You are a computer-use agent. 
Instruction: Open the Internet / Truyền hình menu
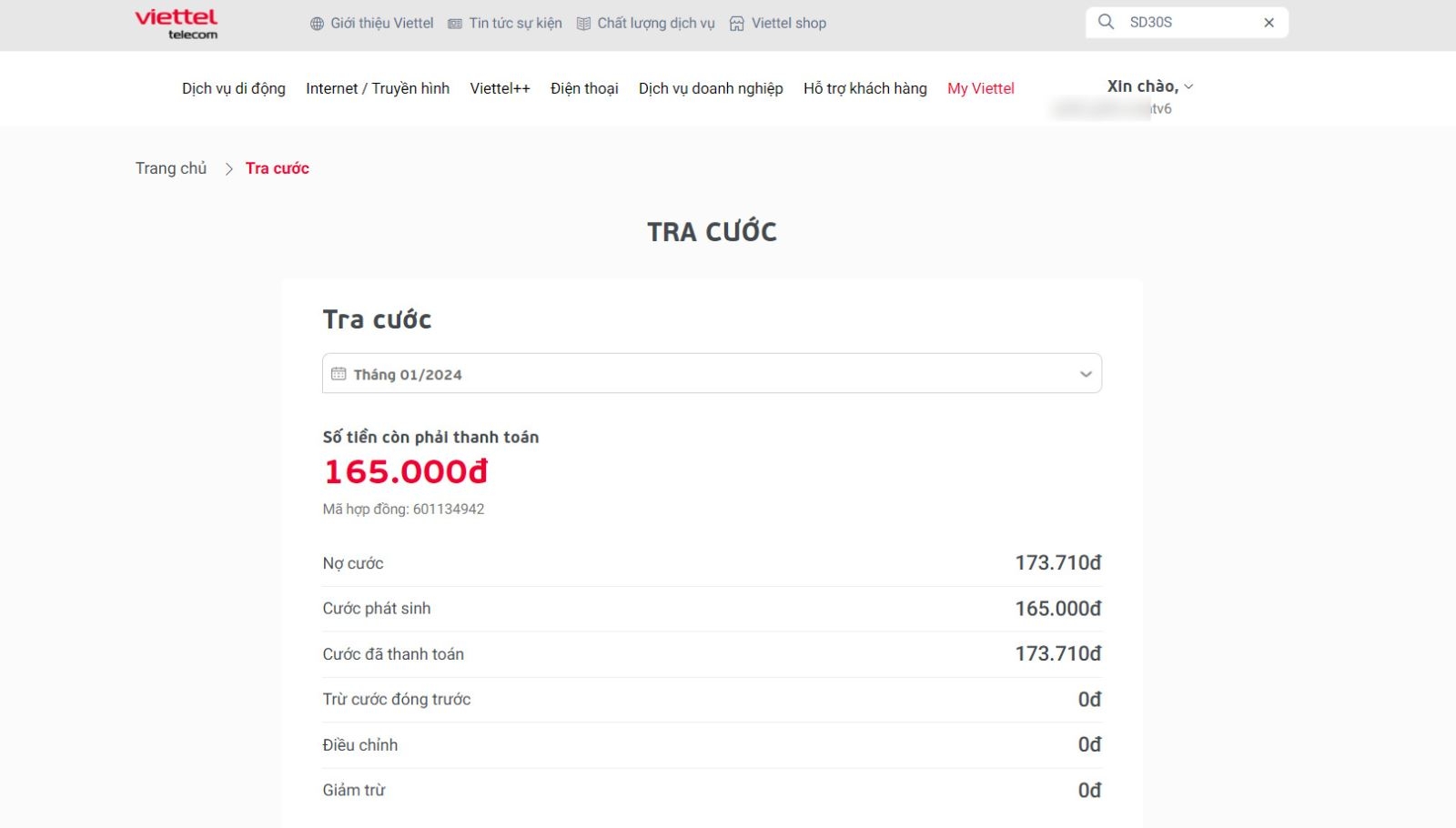[378, 88]
